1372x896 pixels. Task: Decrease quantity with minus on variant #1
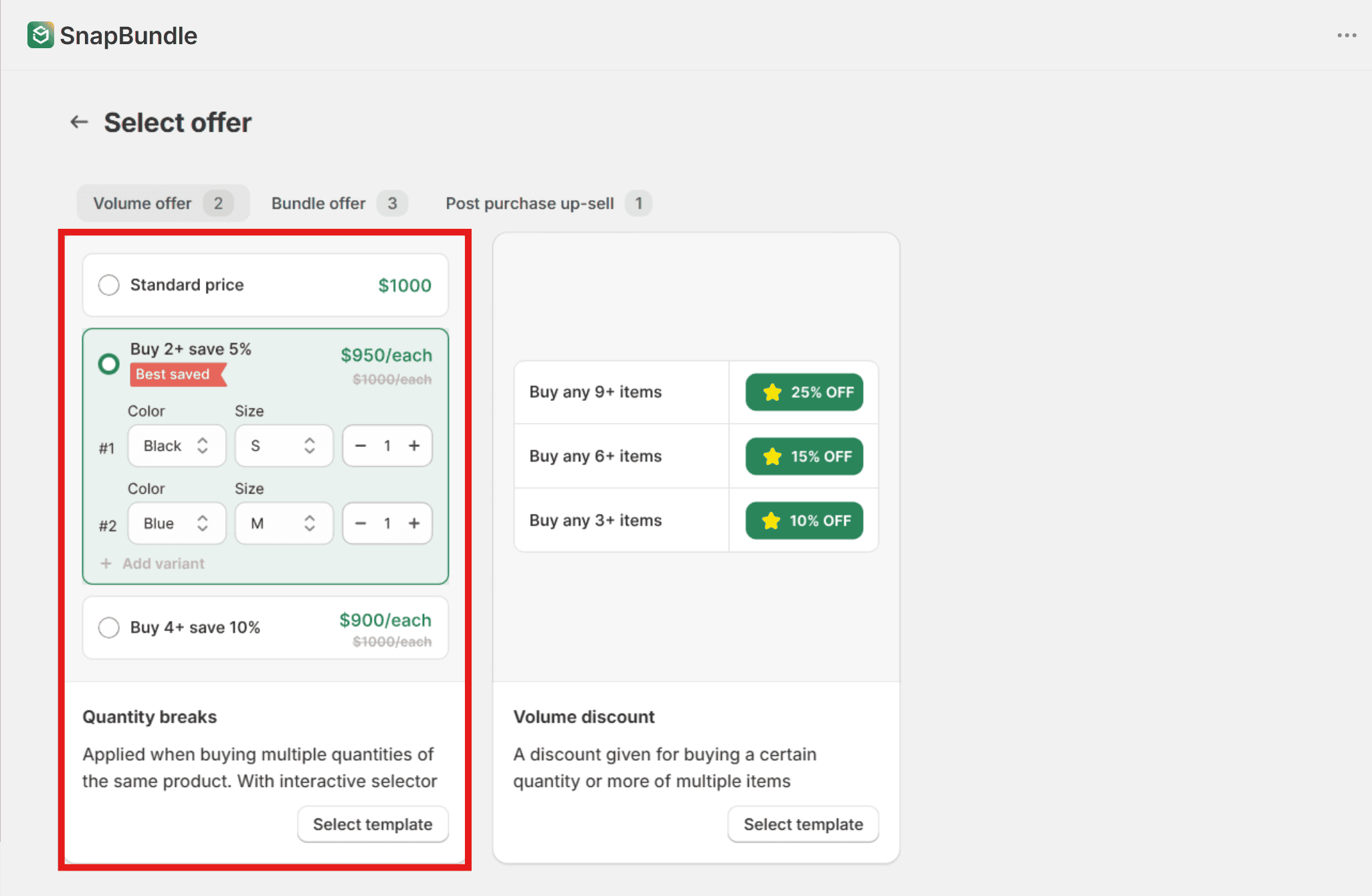point(361,446)
